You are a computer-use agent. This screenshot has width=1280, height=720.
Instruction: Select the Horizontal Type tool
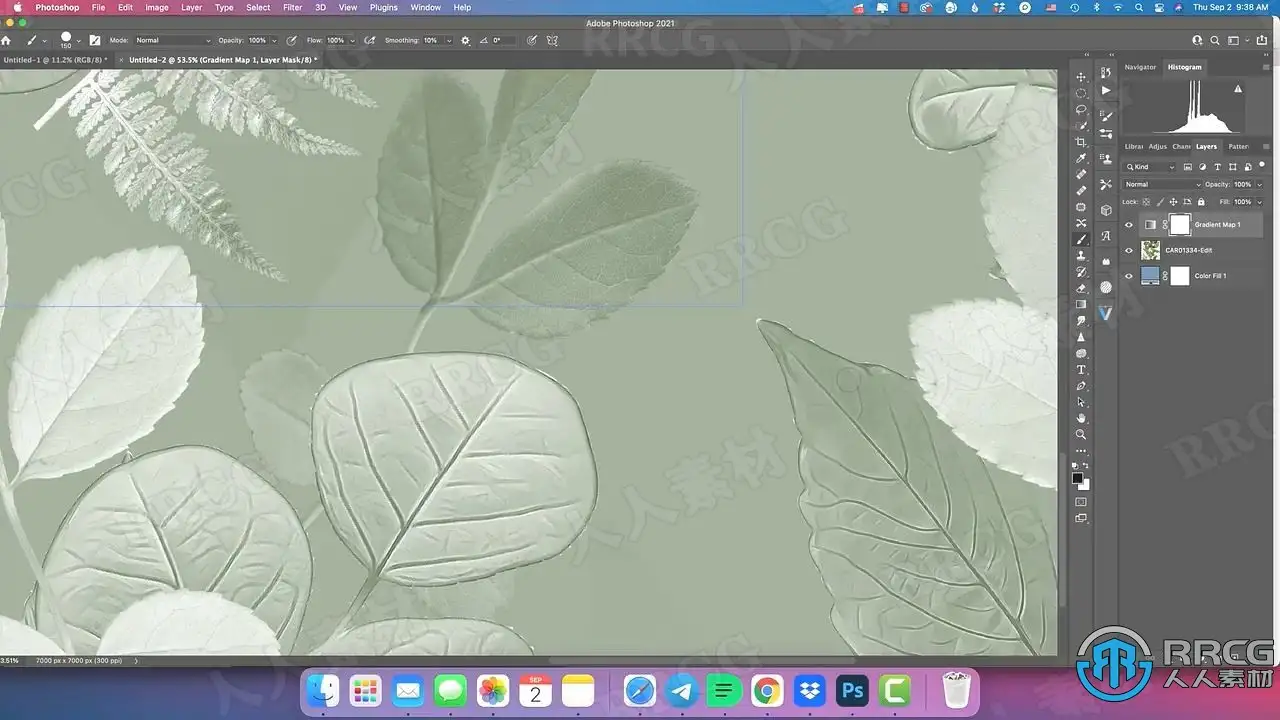coord(1081,370)
